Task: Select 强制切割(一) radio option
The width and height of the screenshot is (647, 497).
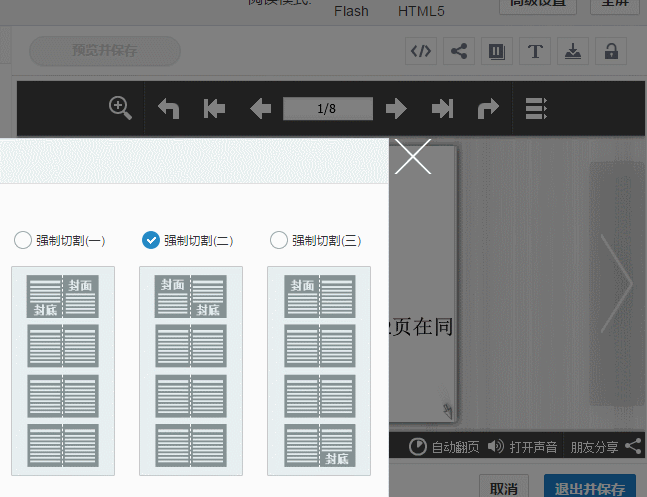Action: (x=23, y=240)
